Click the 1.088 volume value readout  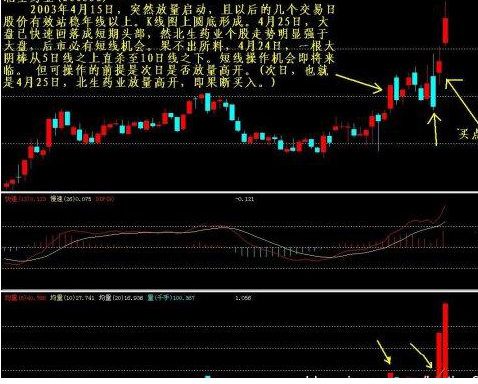tap(243, 298)
